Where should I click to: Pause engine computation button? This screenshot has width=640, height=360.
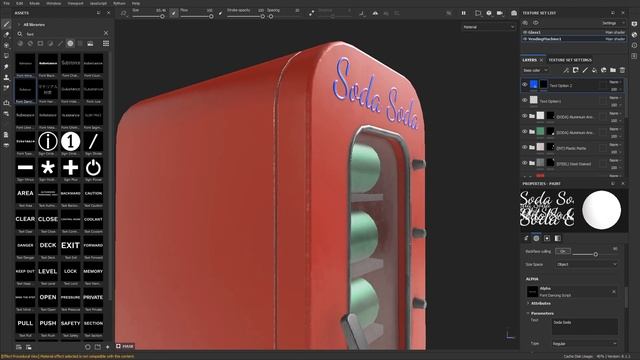tap(464, 13)
